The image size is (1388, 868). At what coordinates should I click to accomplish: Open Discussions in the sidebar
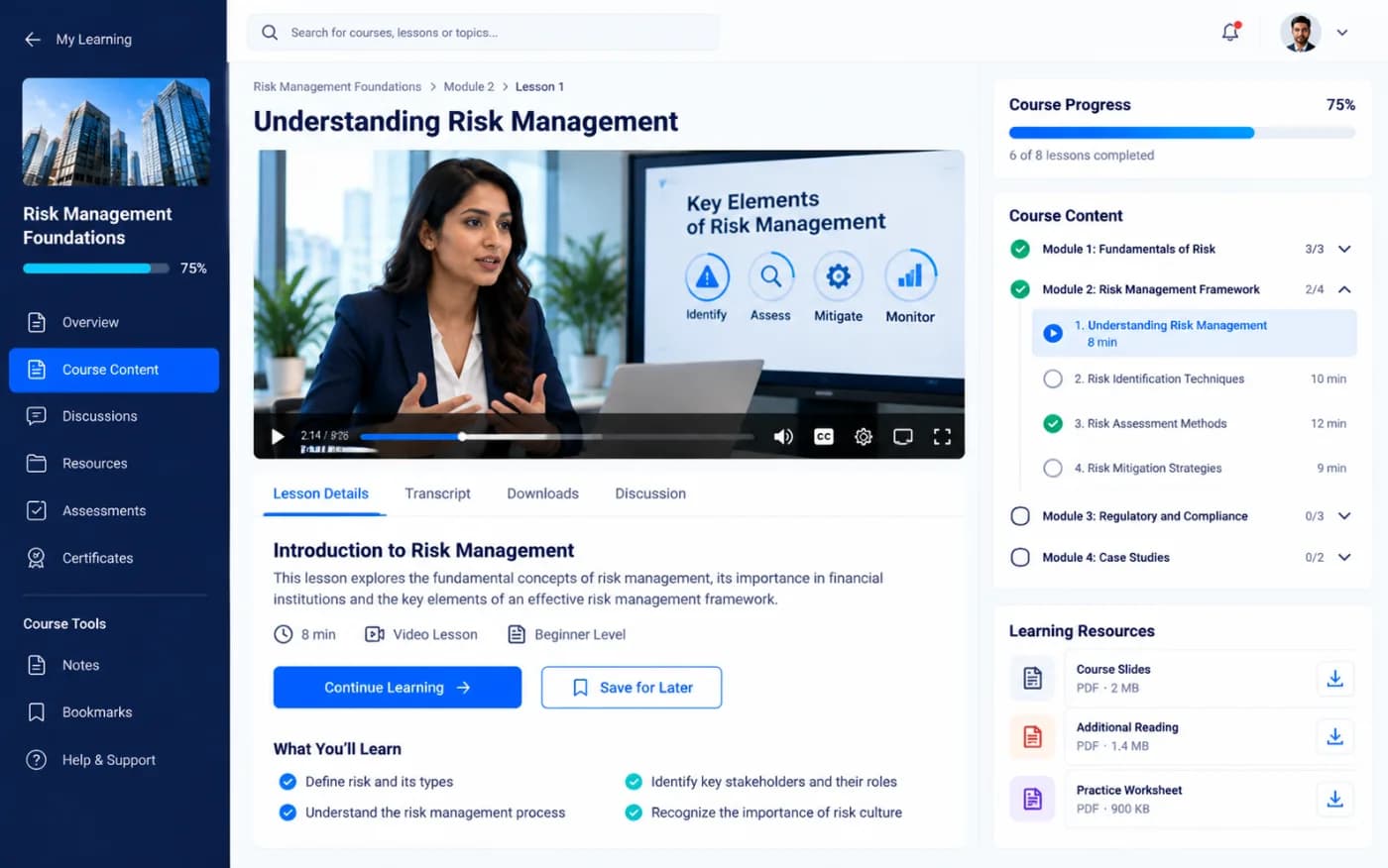click(x=114, y=416)
